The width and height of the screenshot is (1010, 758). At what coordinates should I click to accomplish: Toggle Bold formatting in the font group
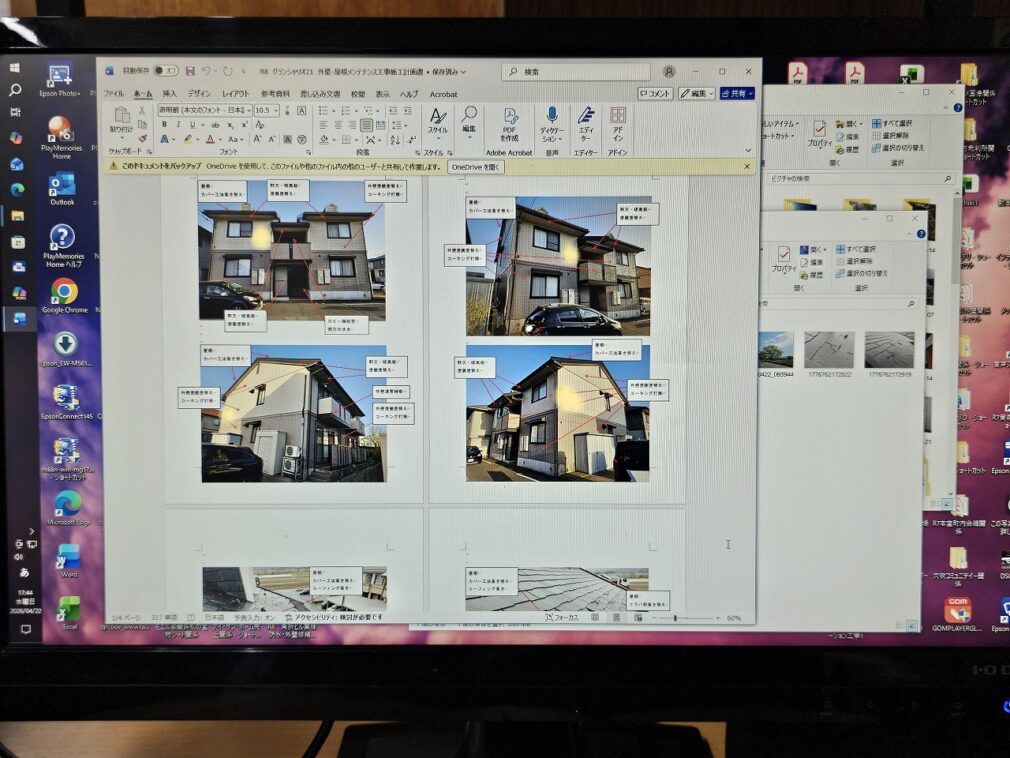[x=164, y=125]
